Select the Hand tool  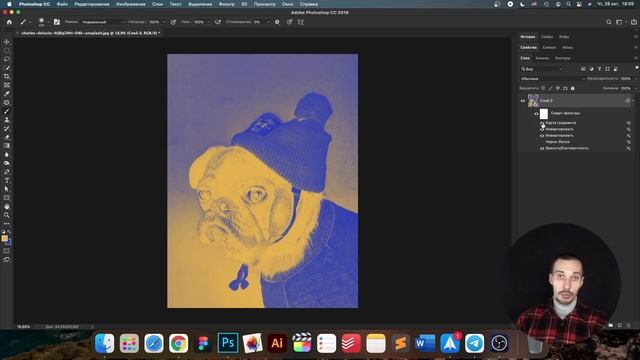(x=7, y=207)
